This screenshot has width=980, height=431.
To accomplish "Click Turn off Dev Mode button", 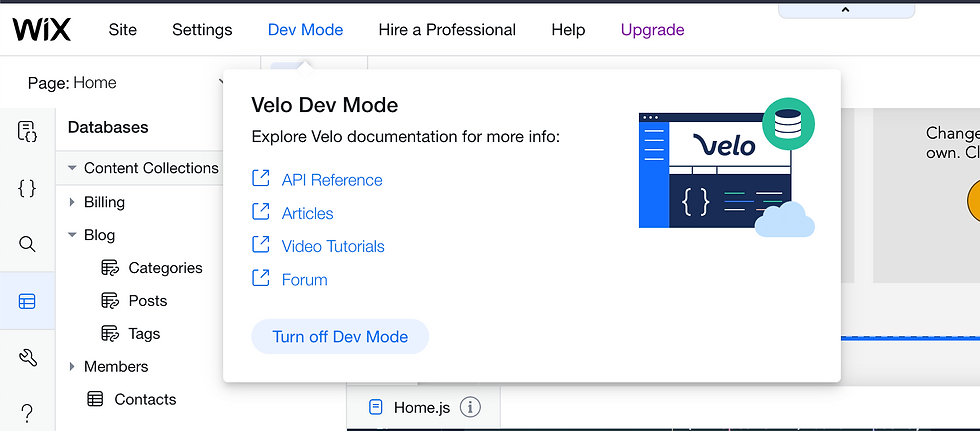I will (340, 337).
